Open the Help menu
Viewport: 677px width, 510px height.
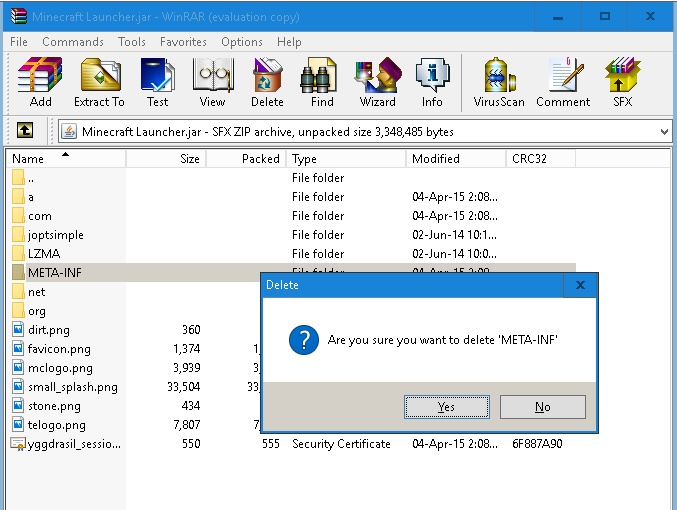coord(289,41)
